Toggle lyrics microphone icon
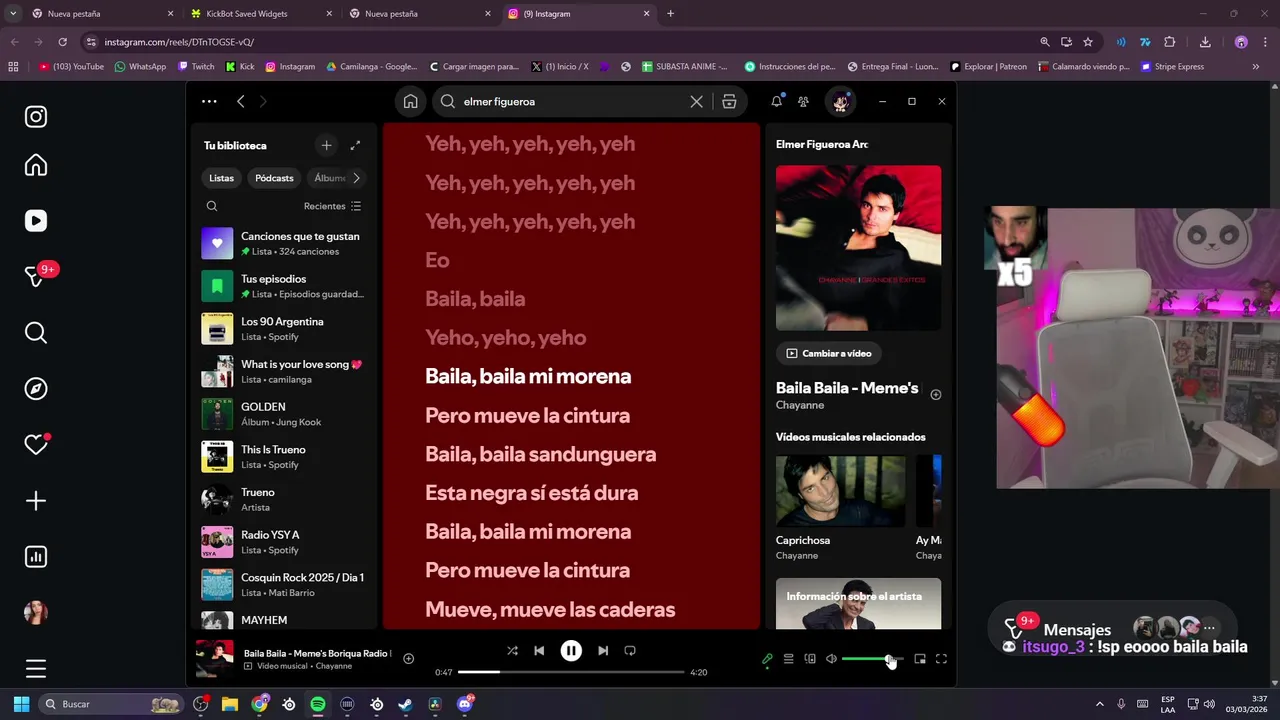Screen dimensions: 1280x720 coord(767,659)
